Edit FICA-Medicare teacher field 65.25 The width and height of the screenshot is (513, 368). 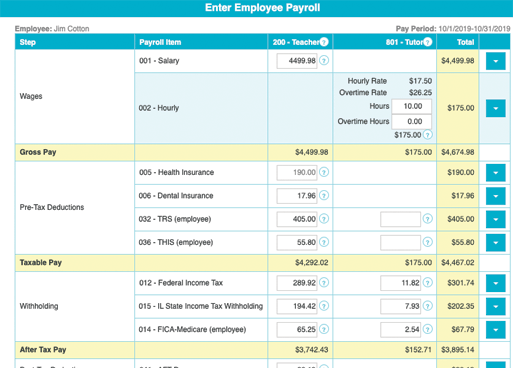point(297,329)
